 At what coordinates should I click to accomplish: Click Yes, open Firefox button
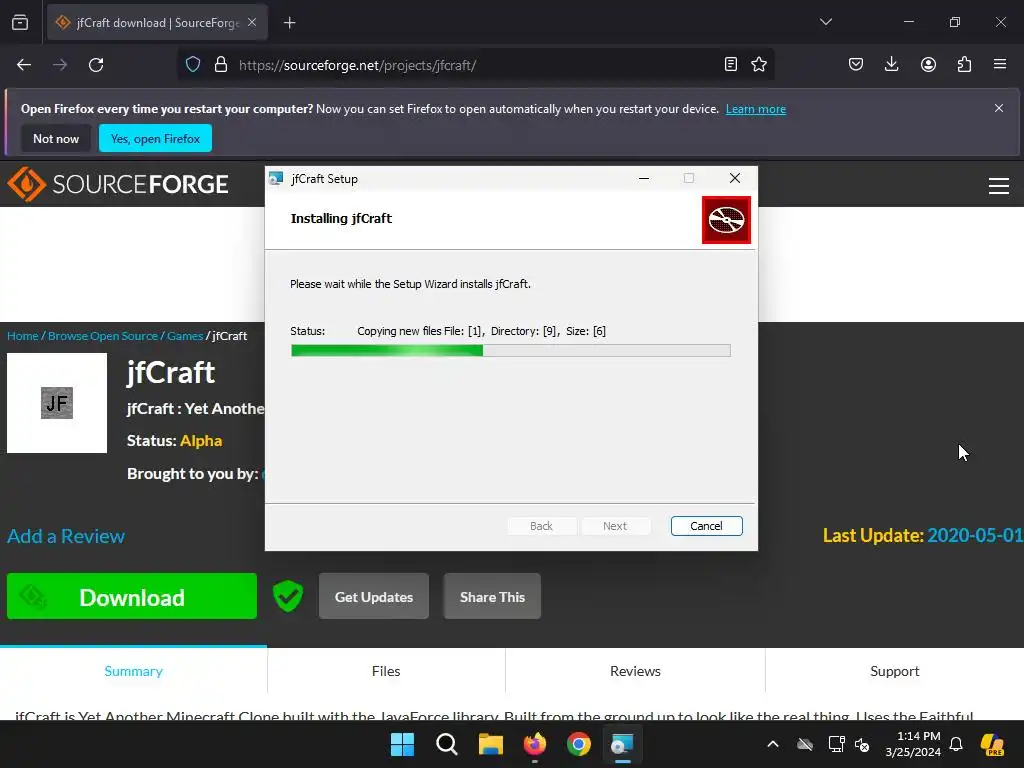155,138
